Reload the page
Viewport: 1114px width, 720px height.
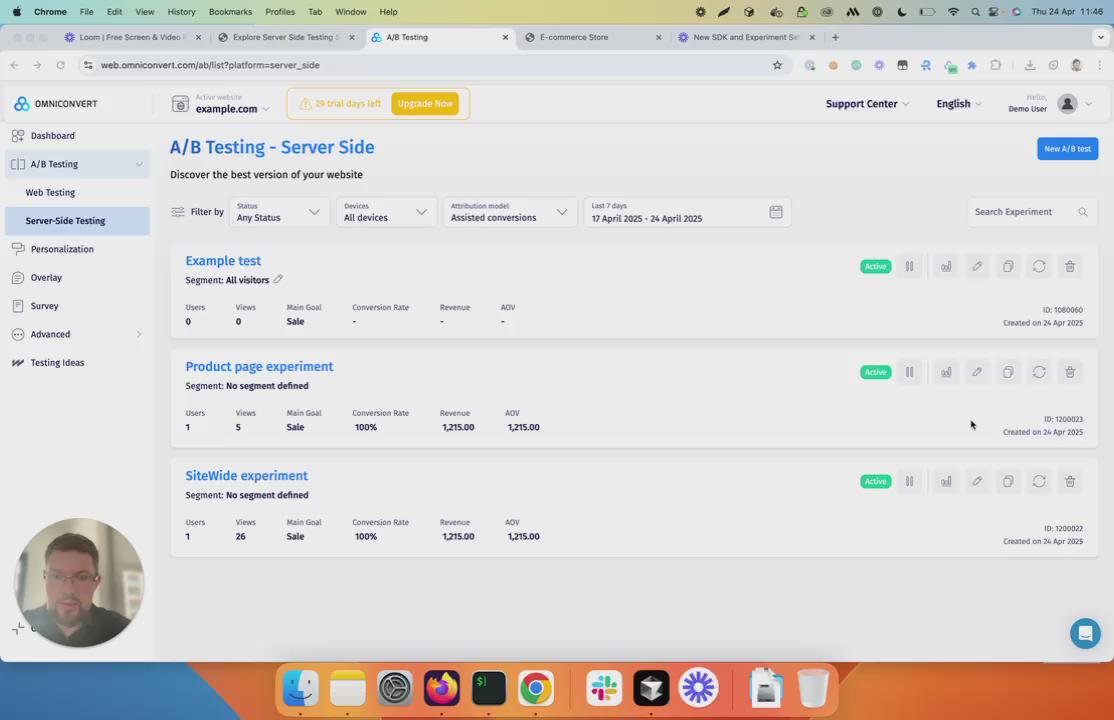tap(60, 65)
